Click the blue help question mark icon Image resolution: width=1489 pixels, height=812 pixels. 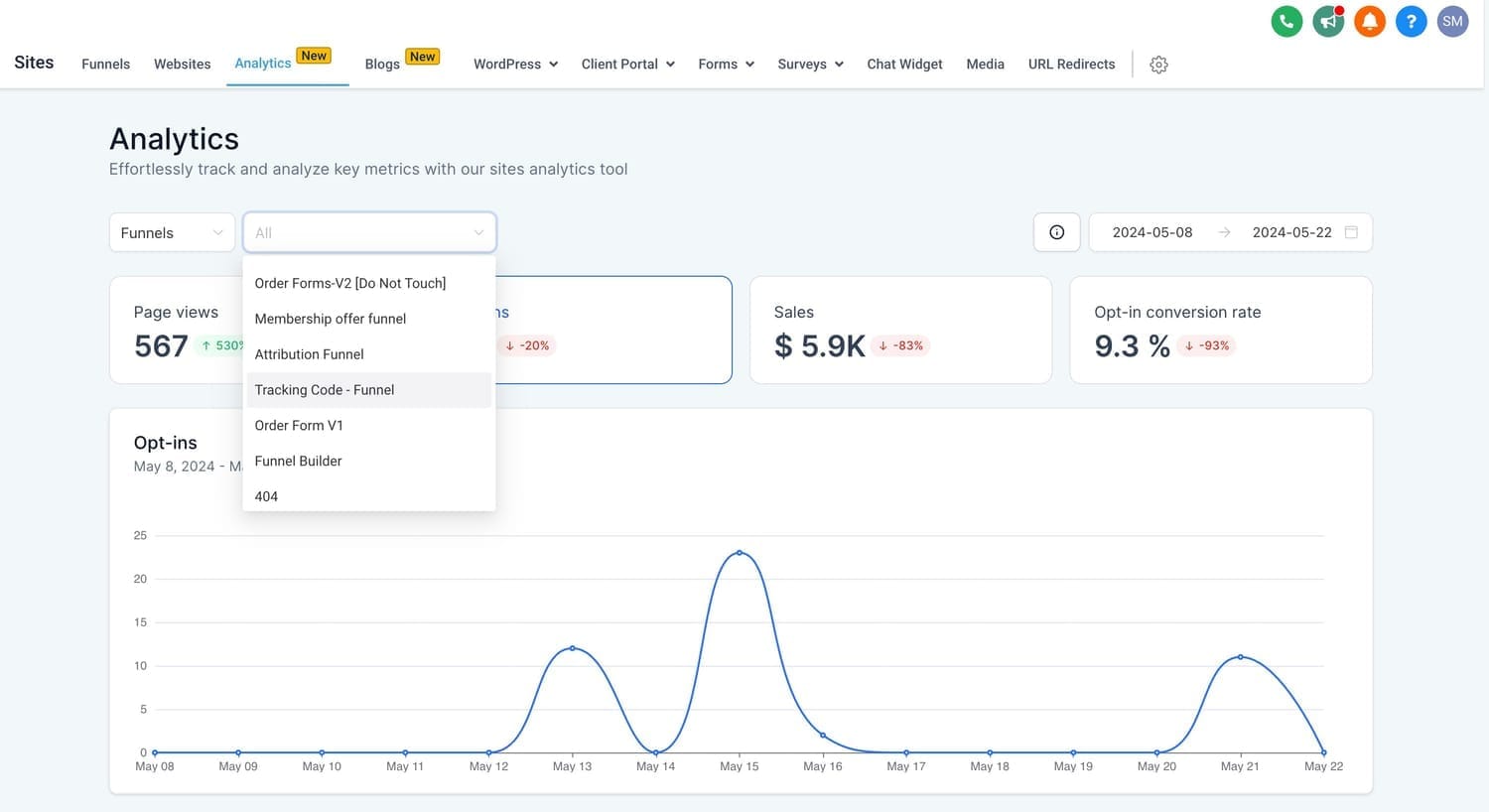[1411, 21]
